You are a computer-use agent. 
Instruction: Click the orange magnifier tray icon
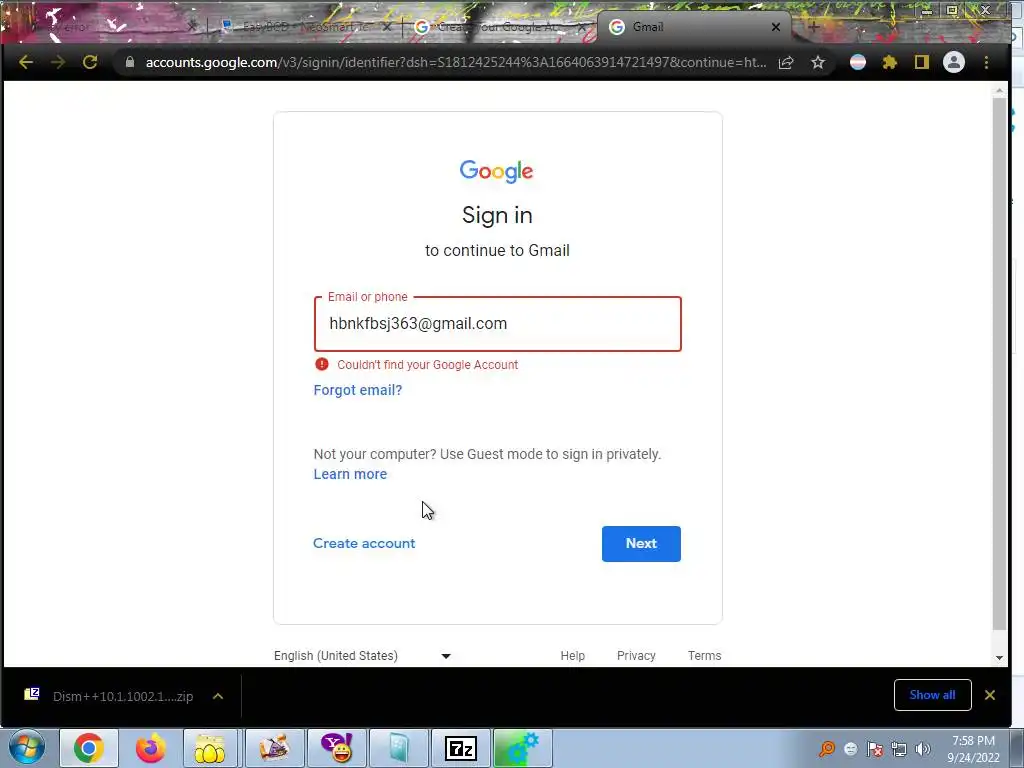(827, 749)
